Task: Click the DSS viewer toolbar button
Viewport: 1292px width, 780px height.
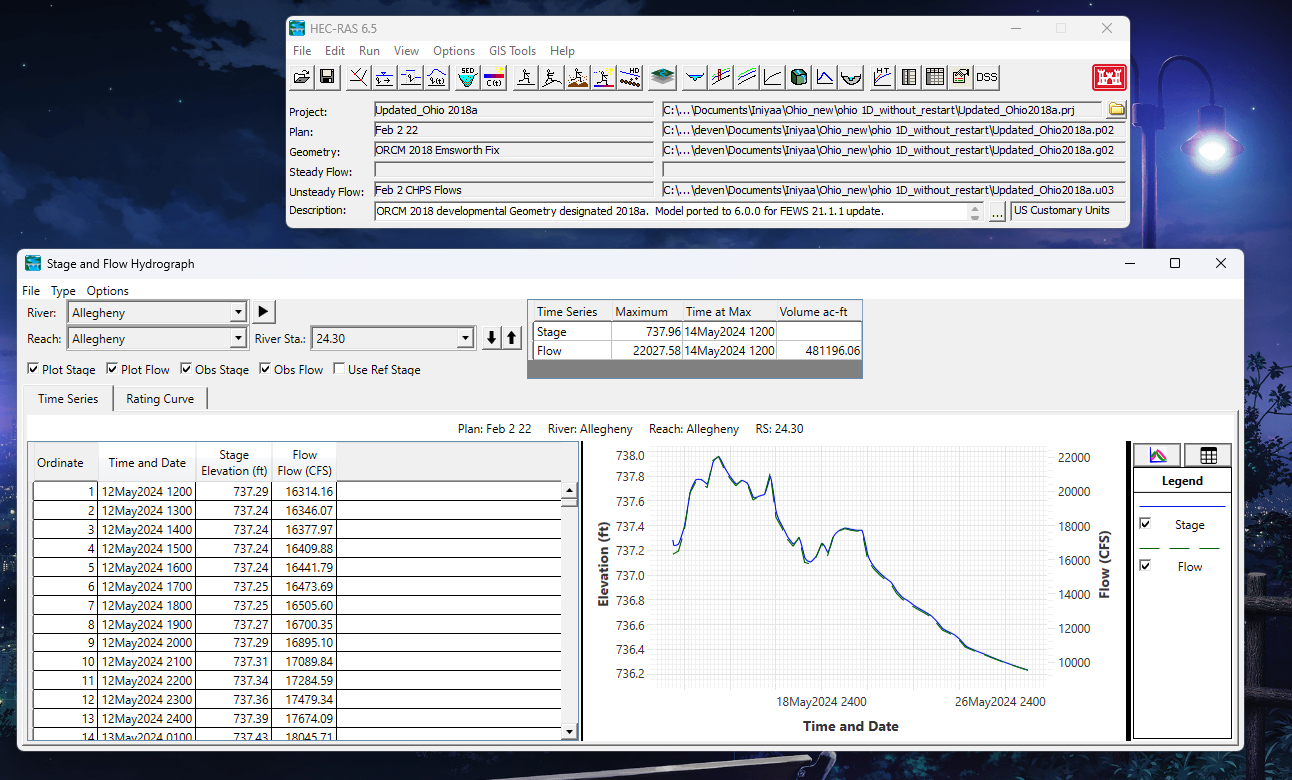Action: (987, 77)
